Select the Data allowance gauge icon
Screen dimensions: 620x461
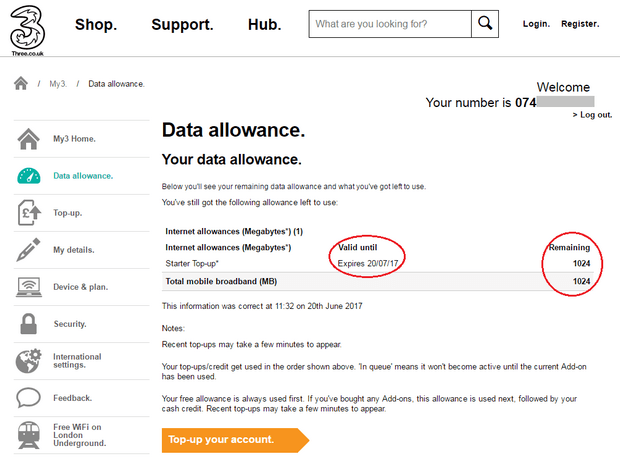coord(28,176)
